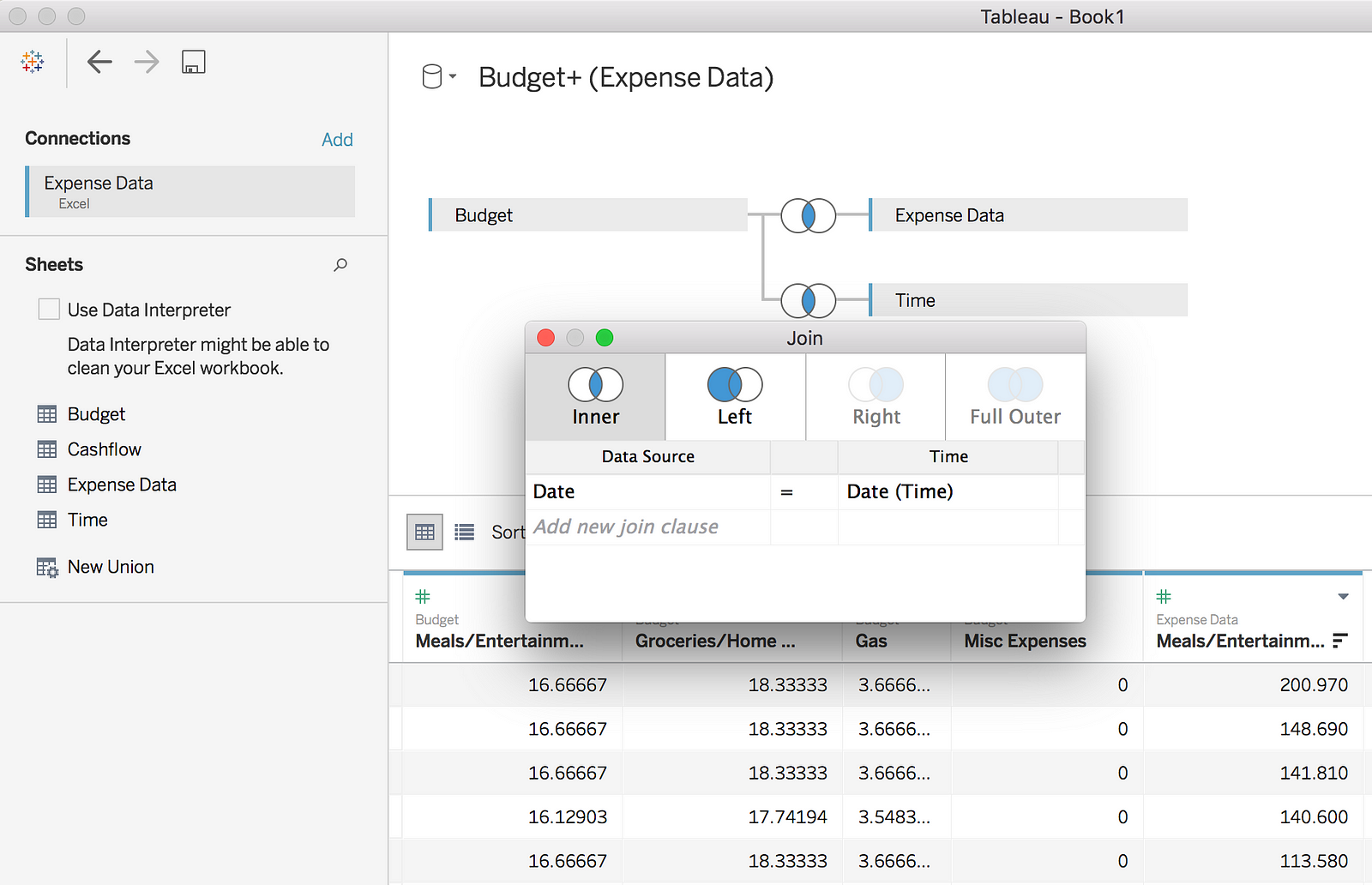Click the Budget+ (Expense Data) data source title
Image resolution: width=1372 pixels, height=885 pixels.
pyautogui.click(x=626, y=77)
